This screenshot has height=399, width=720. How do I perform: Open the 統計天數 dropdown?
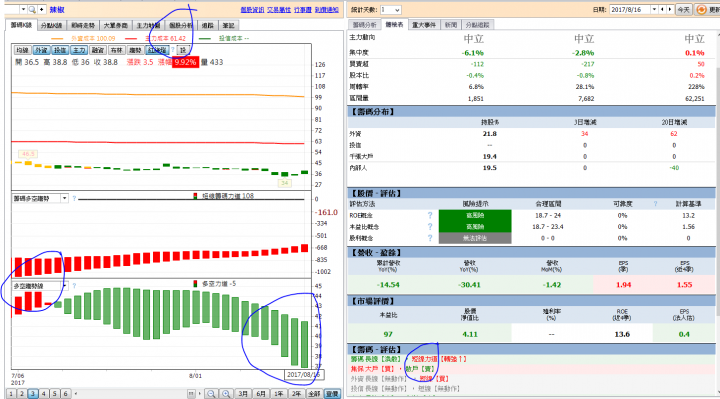[390, 10]
